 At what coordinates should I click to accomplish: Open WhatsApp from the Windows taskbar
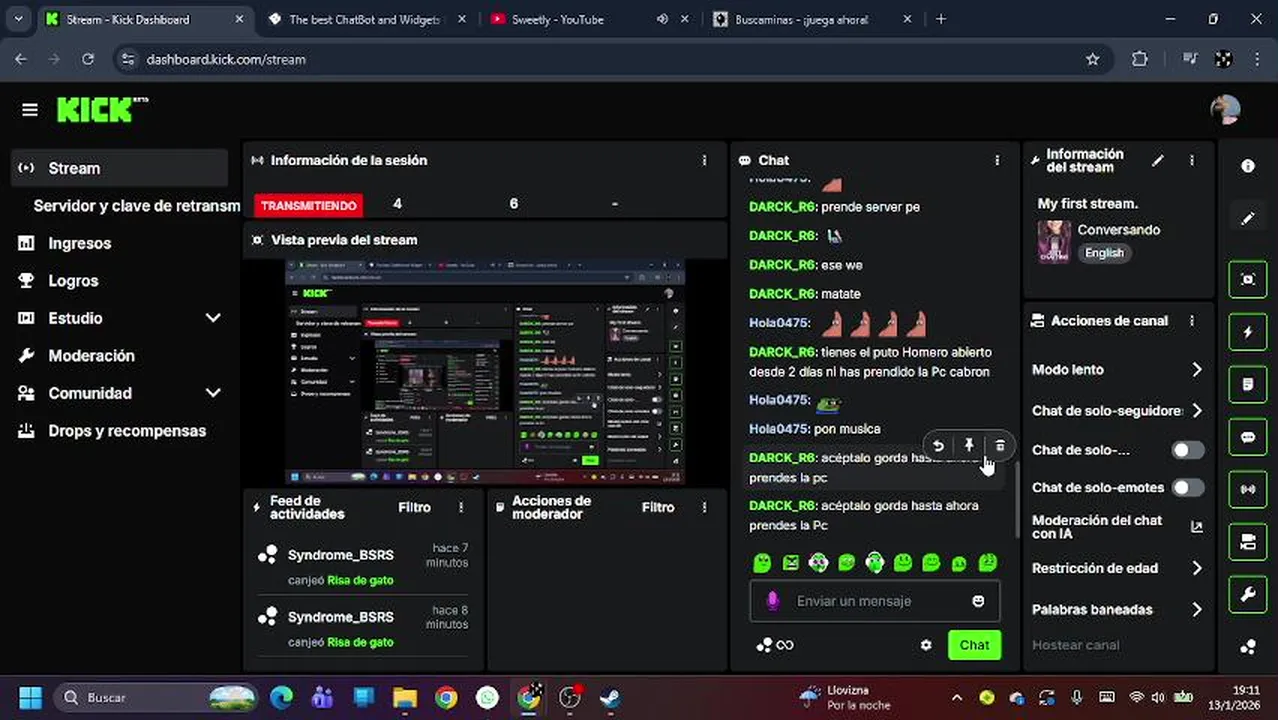pos(487,697)
